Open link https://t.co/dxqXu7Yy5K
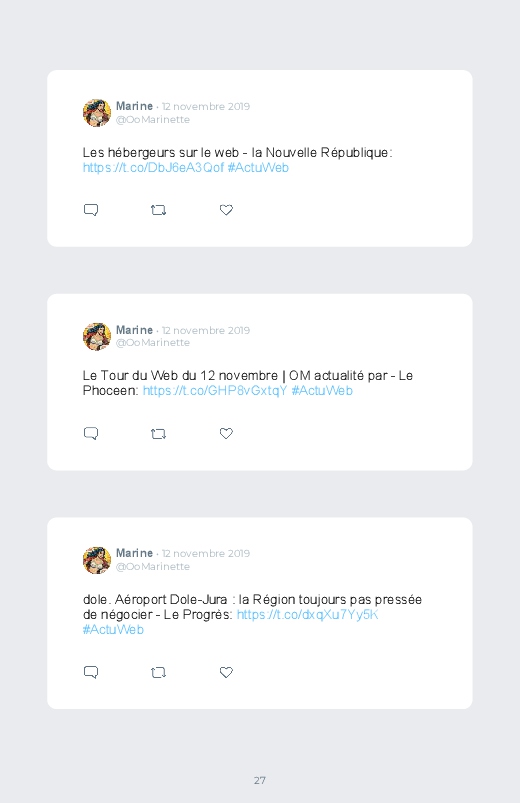This screenshot has width=520, height=803. point(307,615)
